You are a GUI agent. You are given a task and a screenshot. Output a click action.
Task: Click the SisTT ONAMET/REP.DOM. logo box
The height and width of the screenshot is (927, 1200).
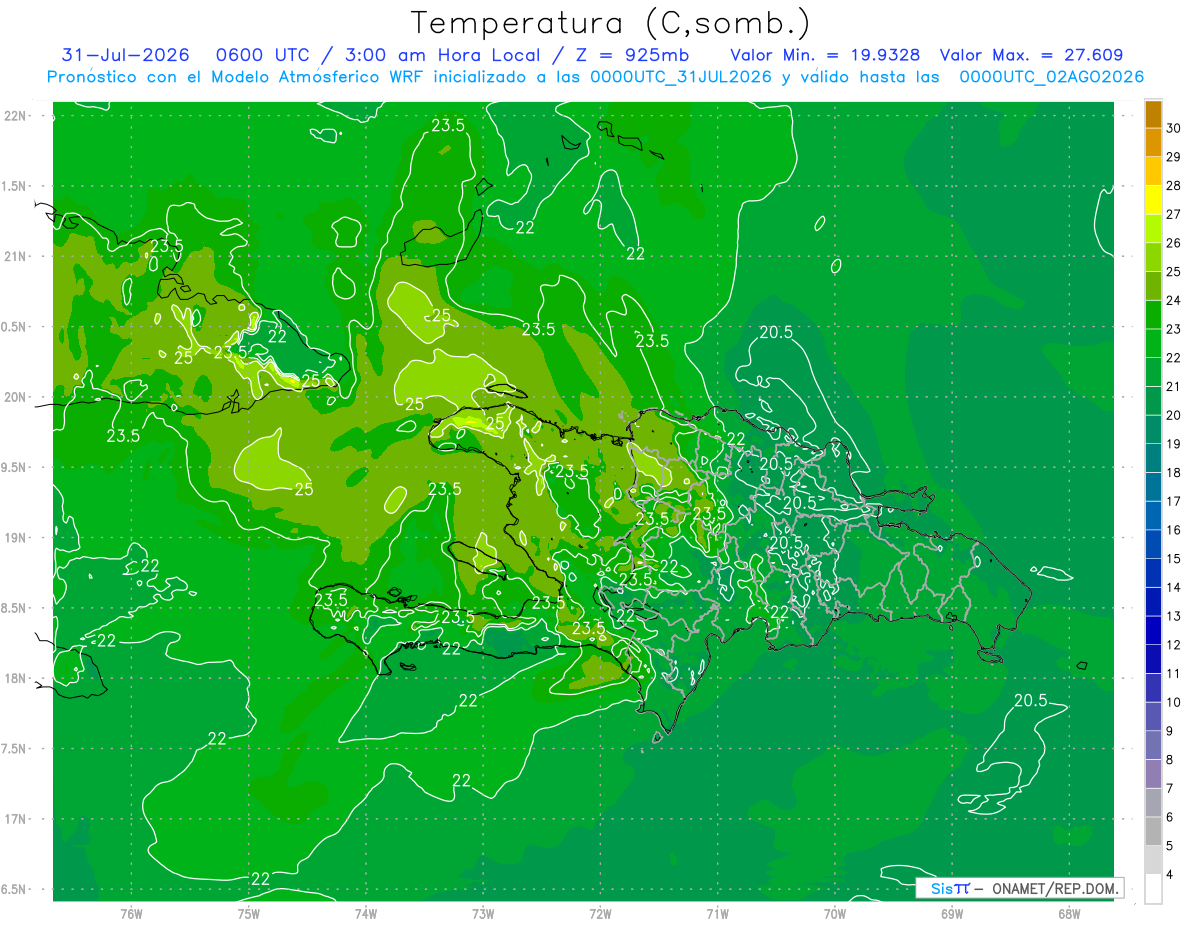pos(1020,888)
